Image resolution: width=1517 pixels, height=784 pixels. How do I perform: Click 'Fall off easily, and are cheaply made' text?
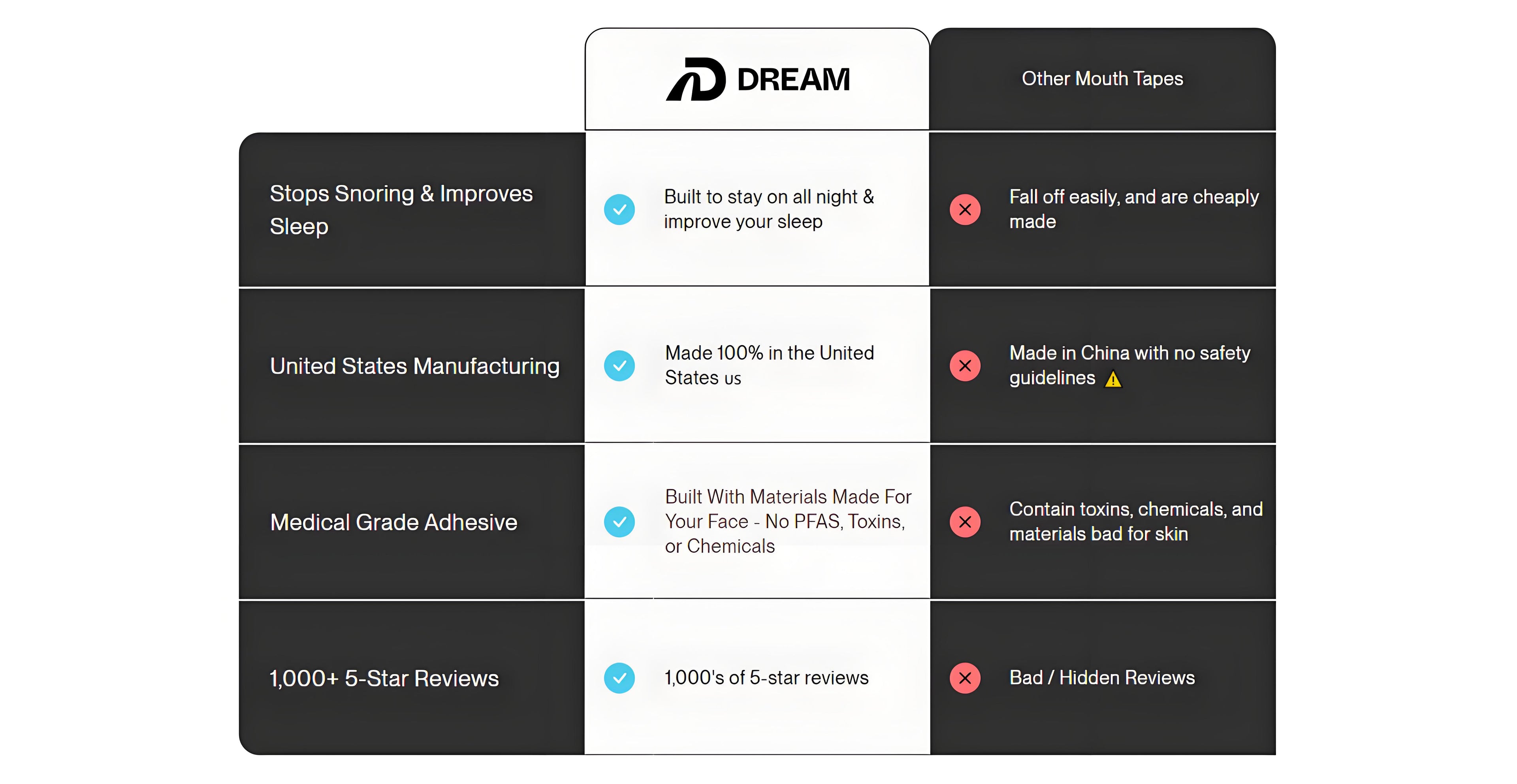[1134, 209]
